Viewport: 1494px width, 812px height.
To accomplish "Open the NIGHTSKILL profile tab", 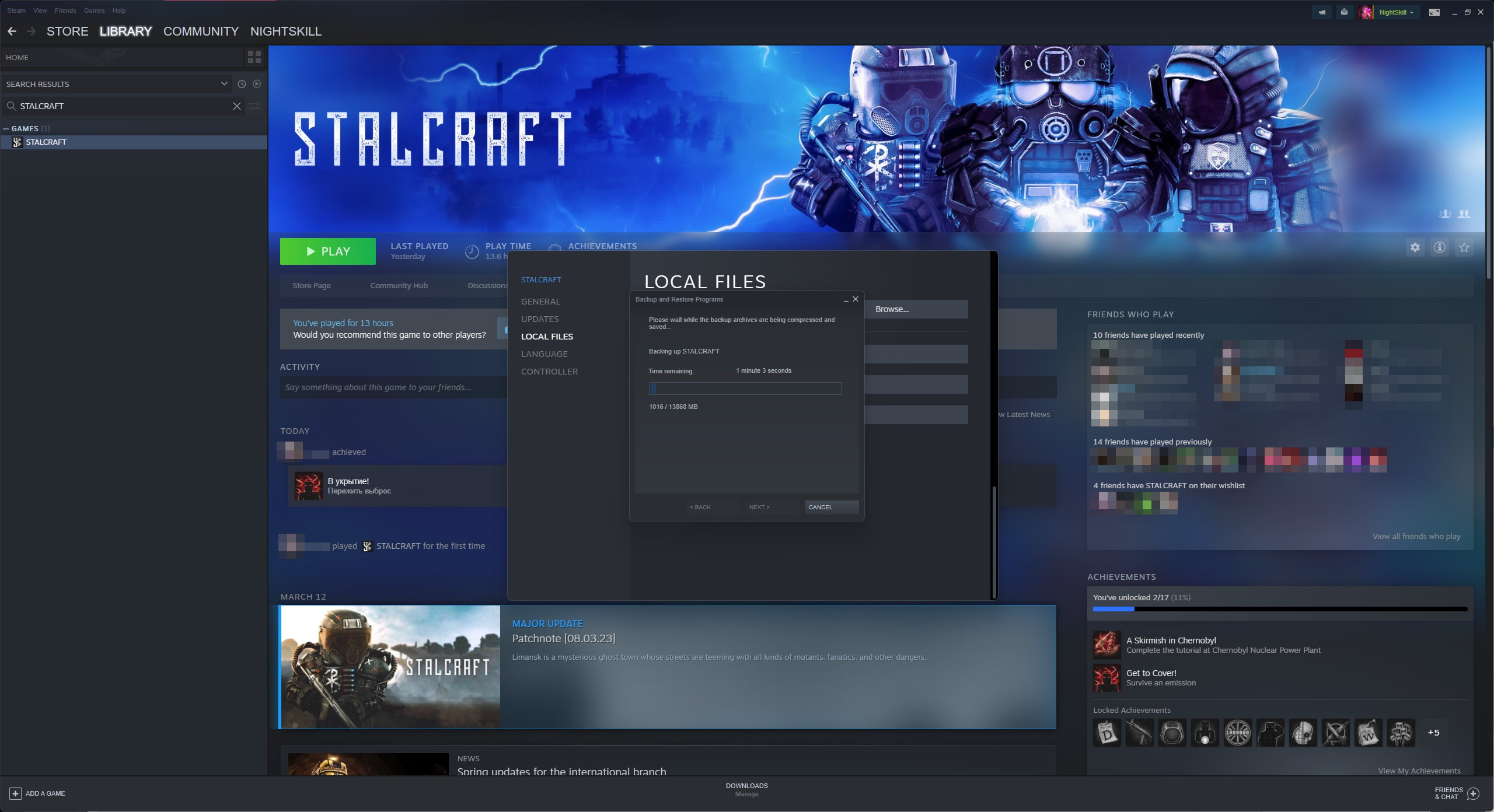I will click(x=286, y=32).
